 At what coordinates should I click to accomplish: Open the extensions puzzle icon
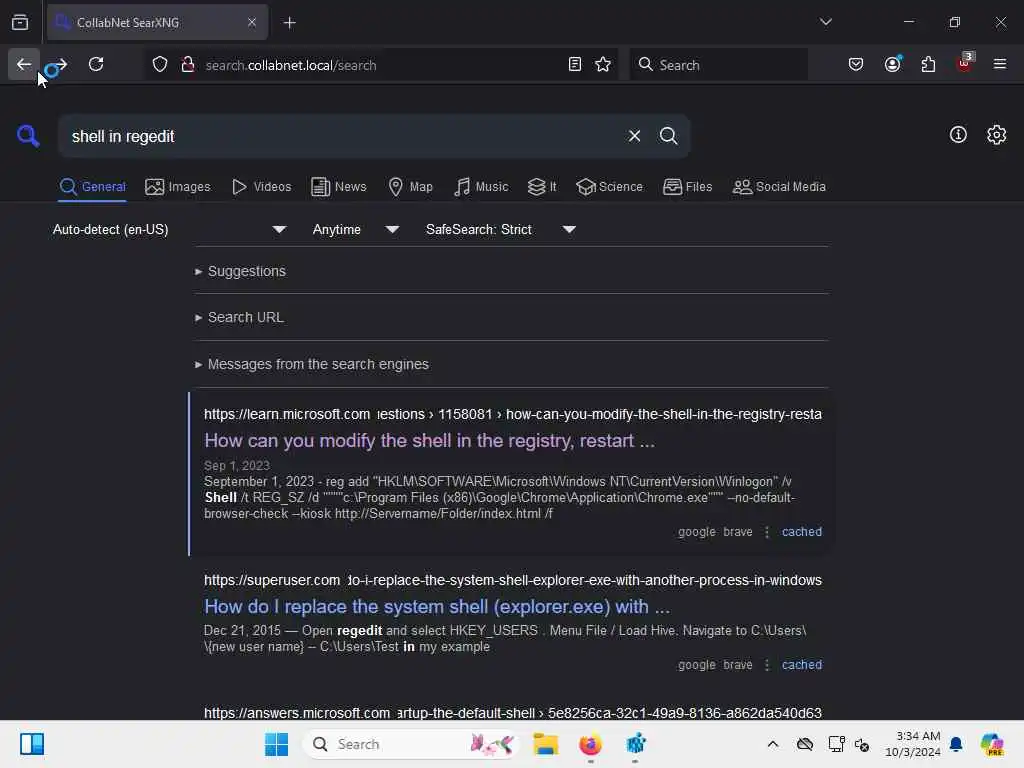[928, 65]
